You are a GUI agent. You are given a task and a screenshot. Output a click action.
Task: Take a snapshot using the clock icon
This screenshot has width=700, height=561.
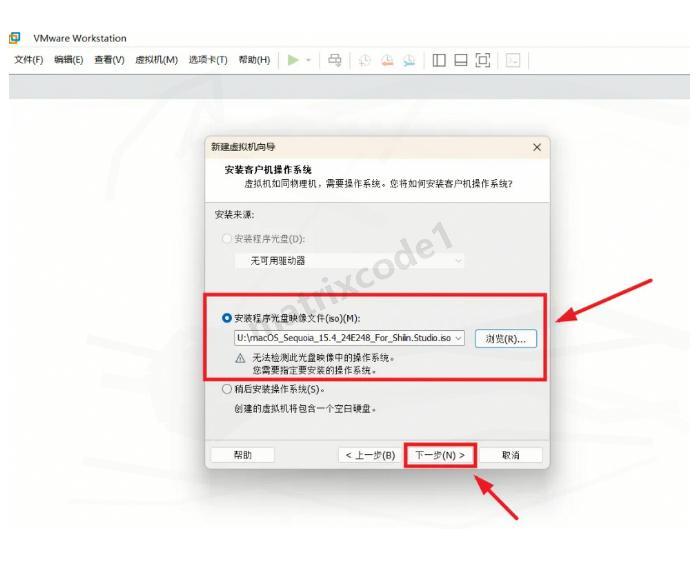pyautogui.click(x=365, y=60)
